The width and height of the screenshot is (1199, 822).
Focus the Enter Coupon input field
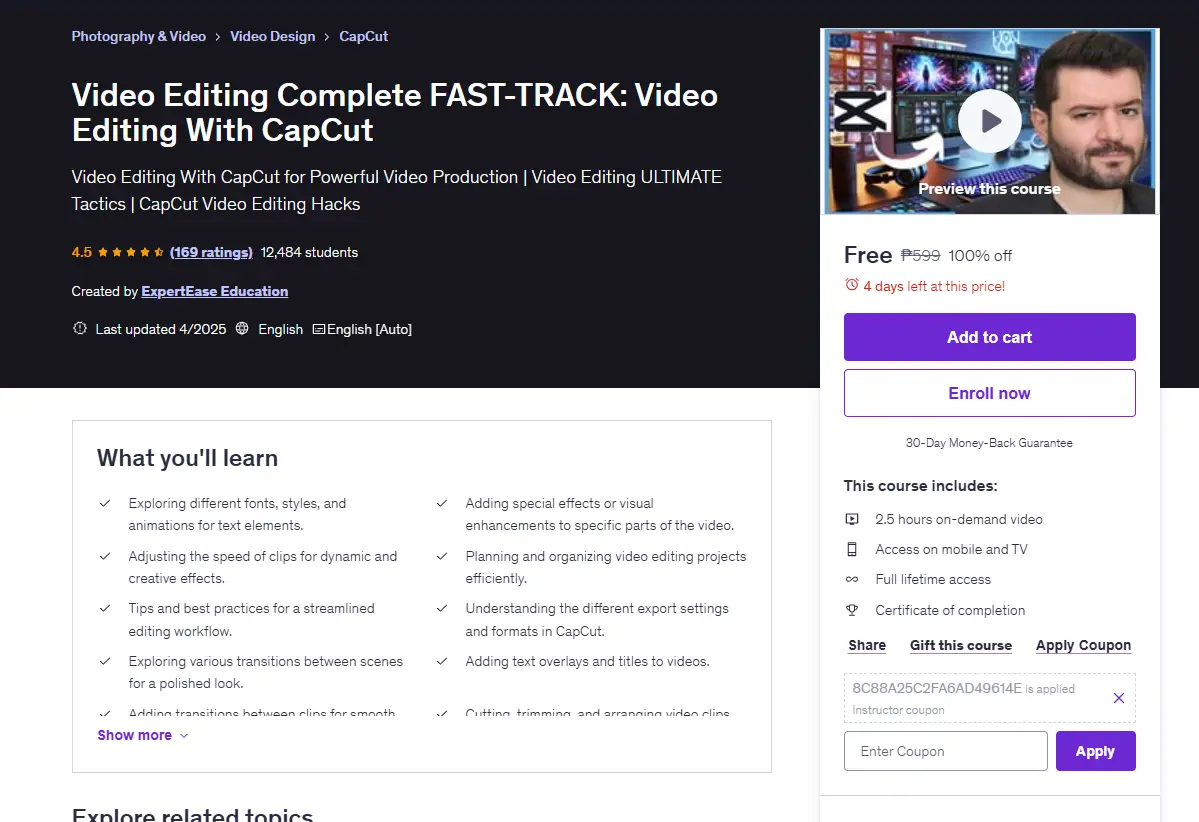click(945, 751)
